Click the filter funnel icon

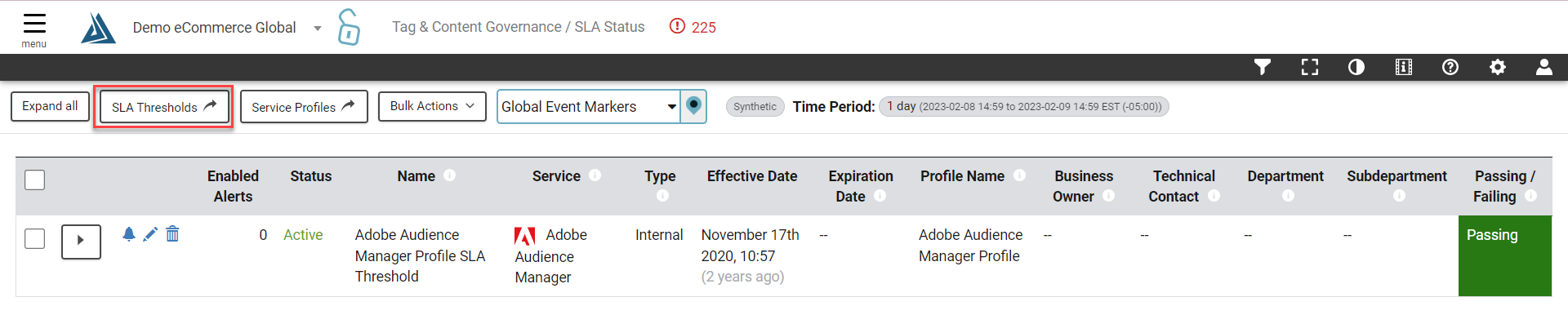pos(1263,67)
